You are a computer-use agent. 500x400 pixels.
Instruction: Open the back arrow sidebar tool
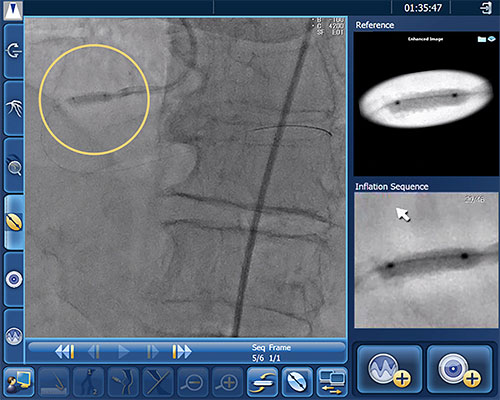(14, 51)
